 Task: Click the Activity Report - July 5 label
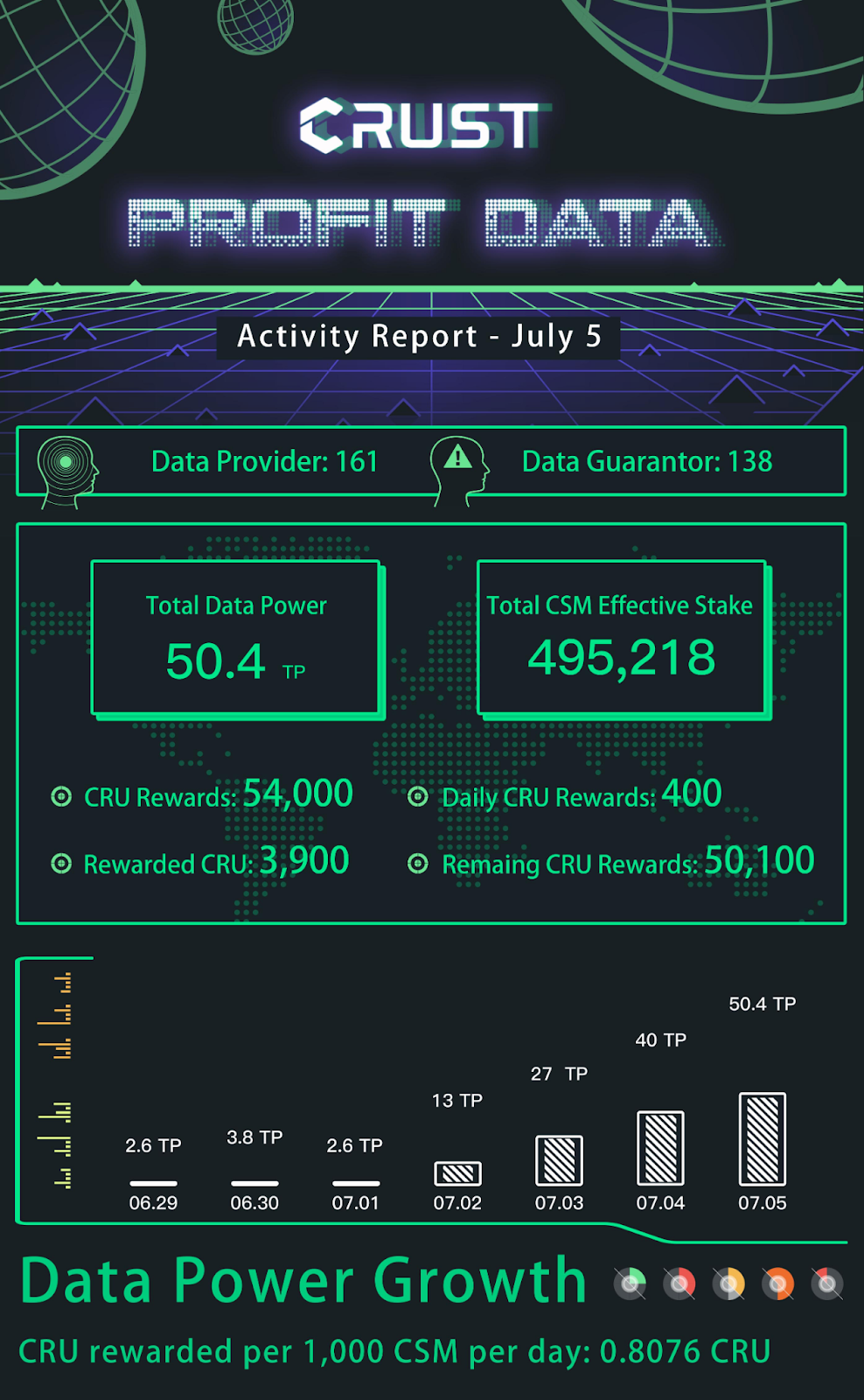pos(419,336)
